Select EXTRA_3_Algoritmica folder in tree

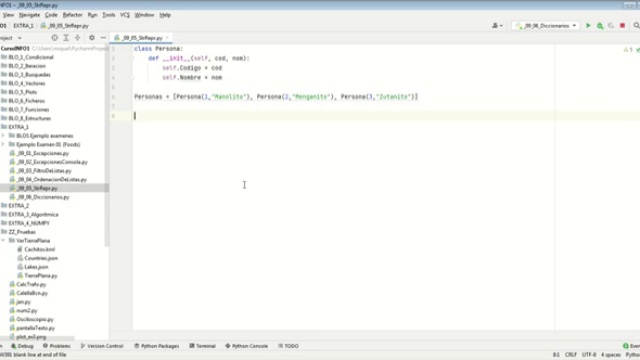point(33,214)
